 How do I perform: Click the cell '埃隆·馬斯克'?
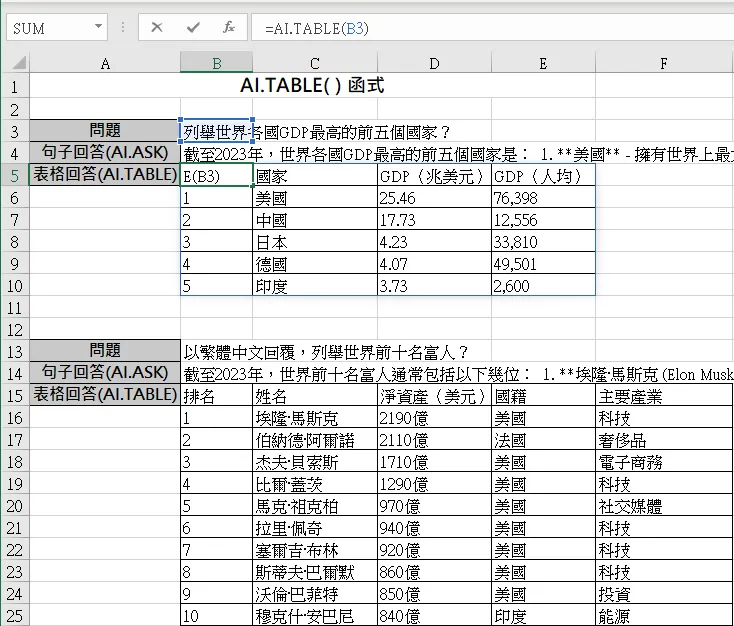point(315,418)
